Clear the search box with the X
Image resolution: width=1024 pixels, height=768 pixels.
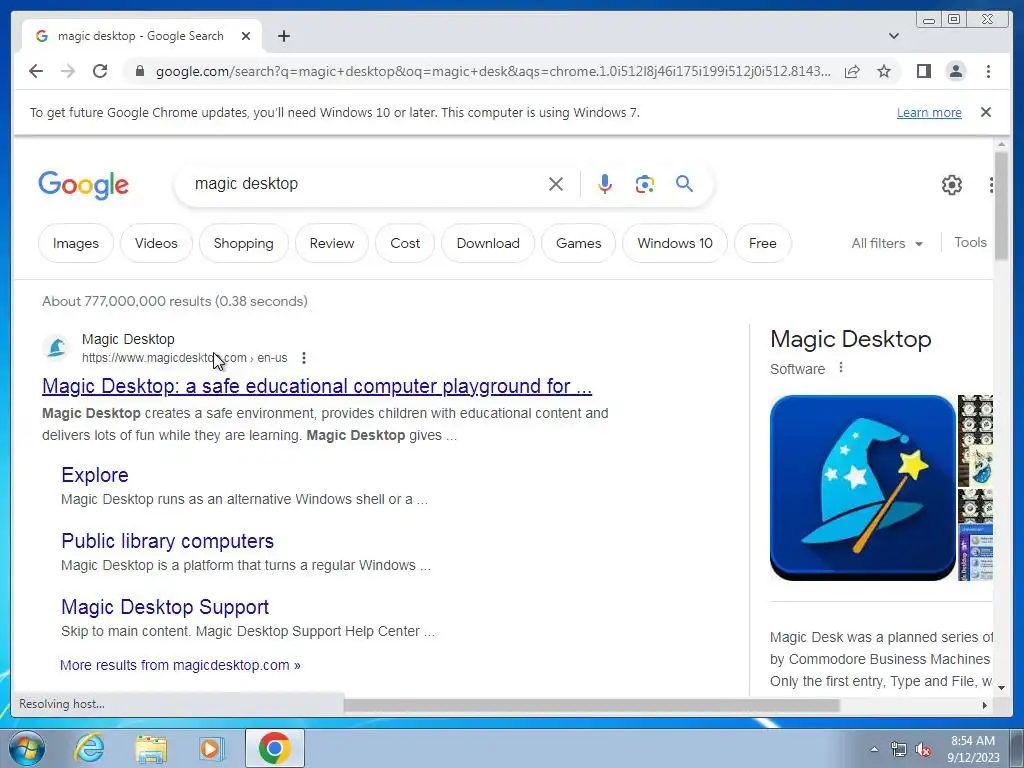point(556,184)
